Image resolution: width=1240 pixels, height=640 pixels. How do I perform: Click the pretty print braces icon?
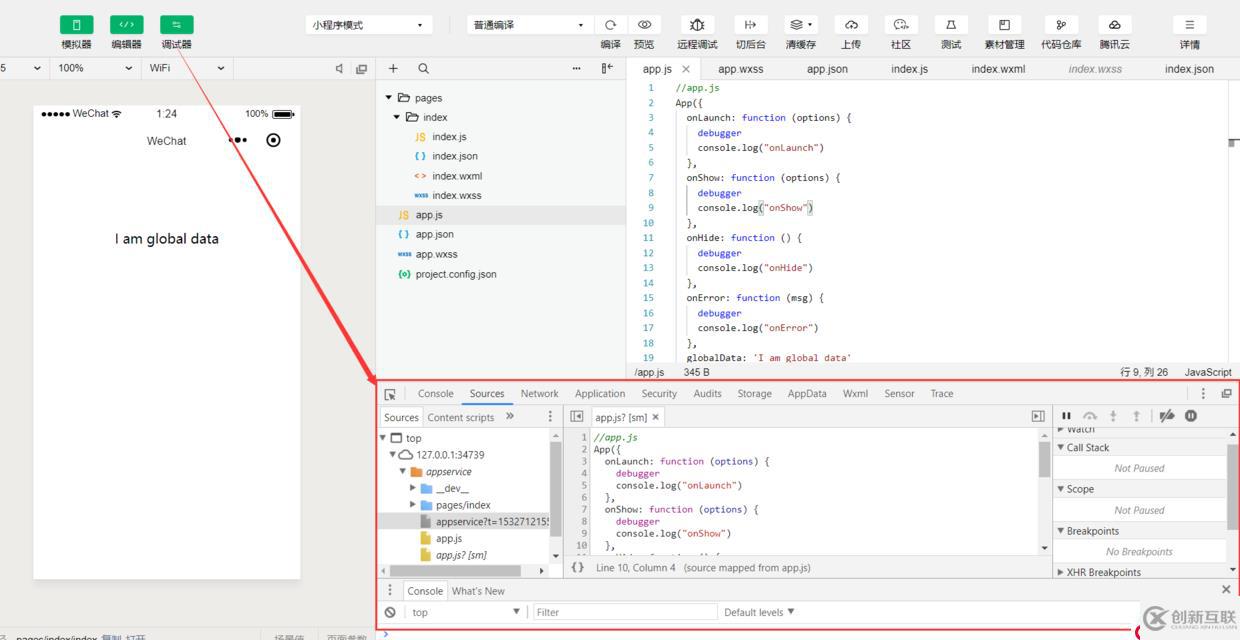[578, 567]
